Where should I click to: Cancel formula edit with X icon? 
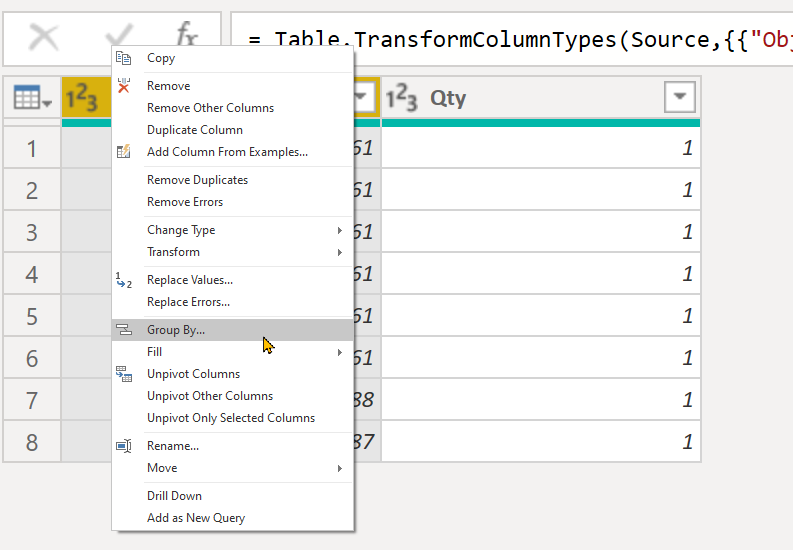tap(44, 38)
